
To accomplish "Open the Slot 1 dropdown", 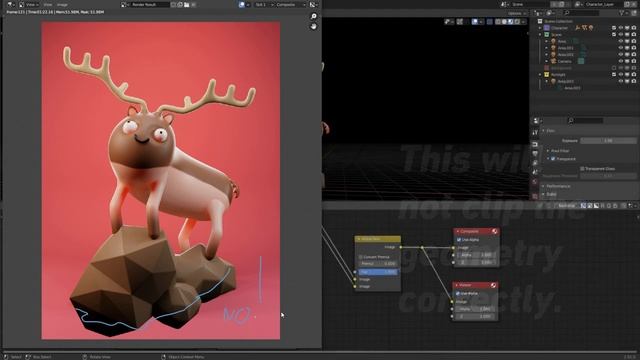I will point(264,4).
